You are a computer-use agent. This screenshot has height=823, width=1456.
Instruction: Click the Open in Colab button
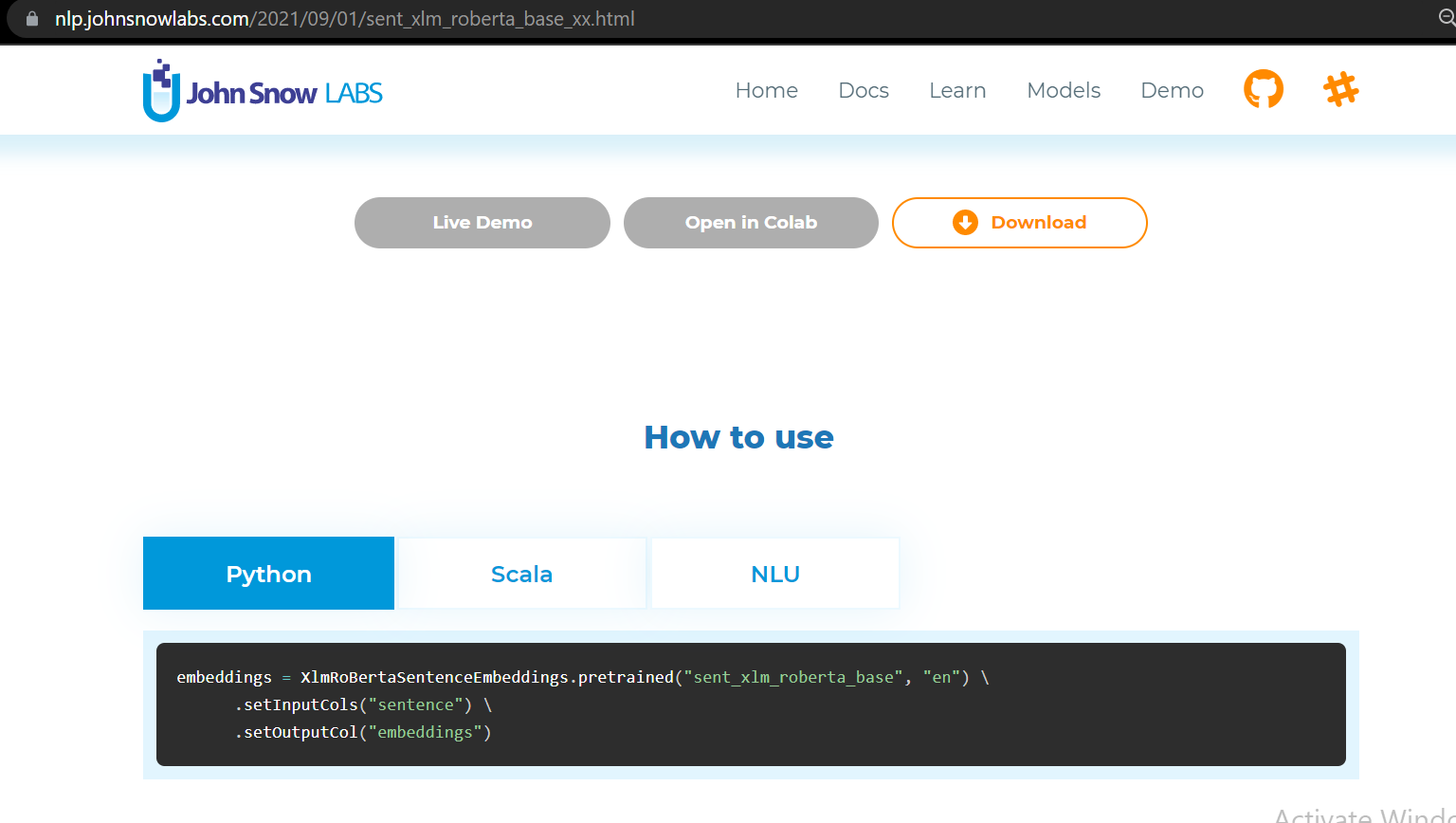(751, 222)
